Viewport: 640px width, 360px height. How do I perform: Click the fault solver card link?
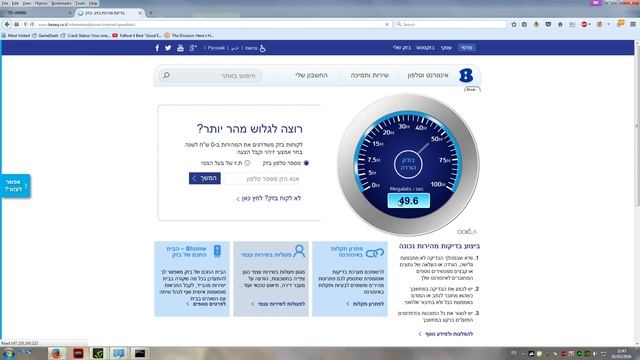pos(365,304)
